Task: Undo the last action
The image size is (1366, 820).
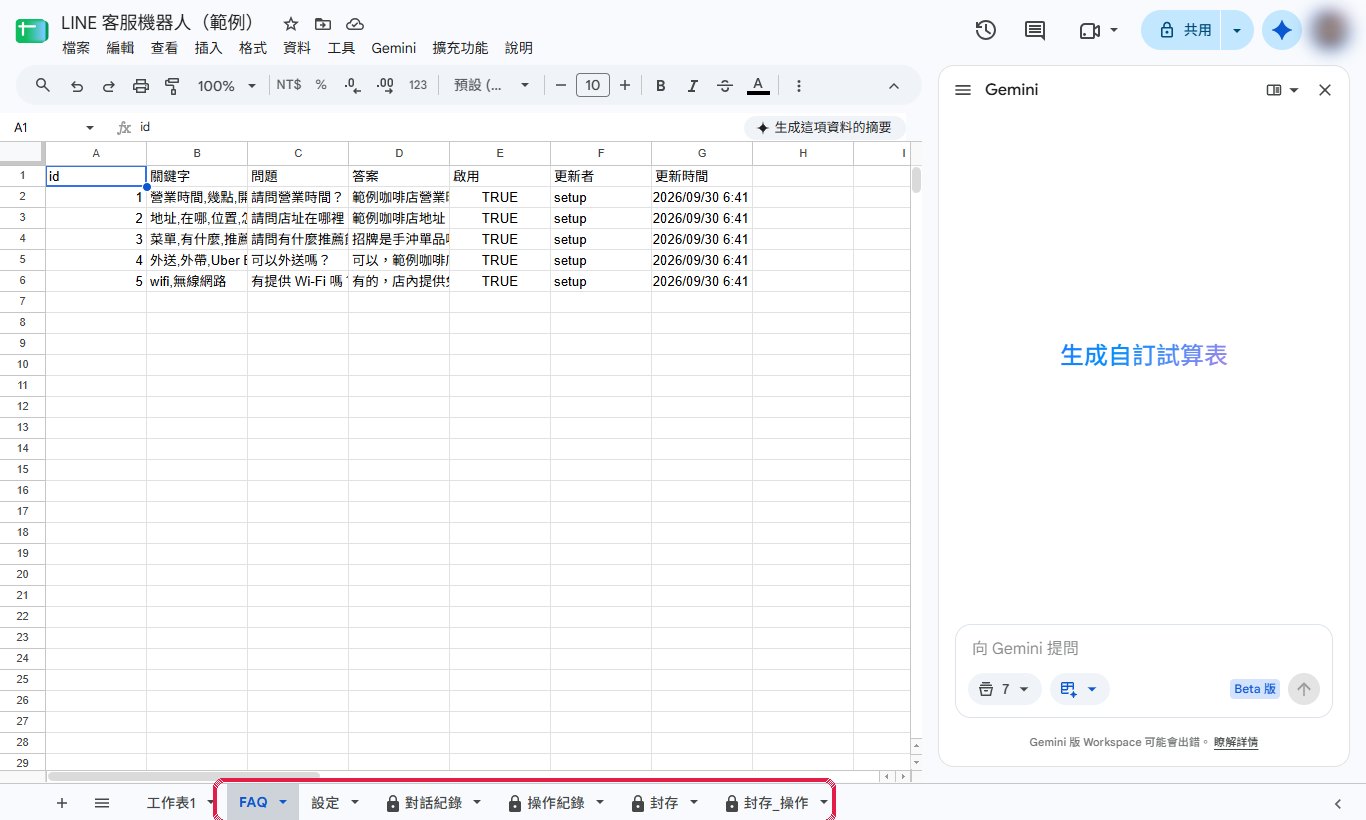Action: 76,86
